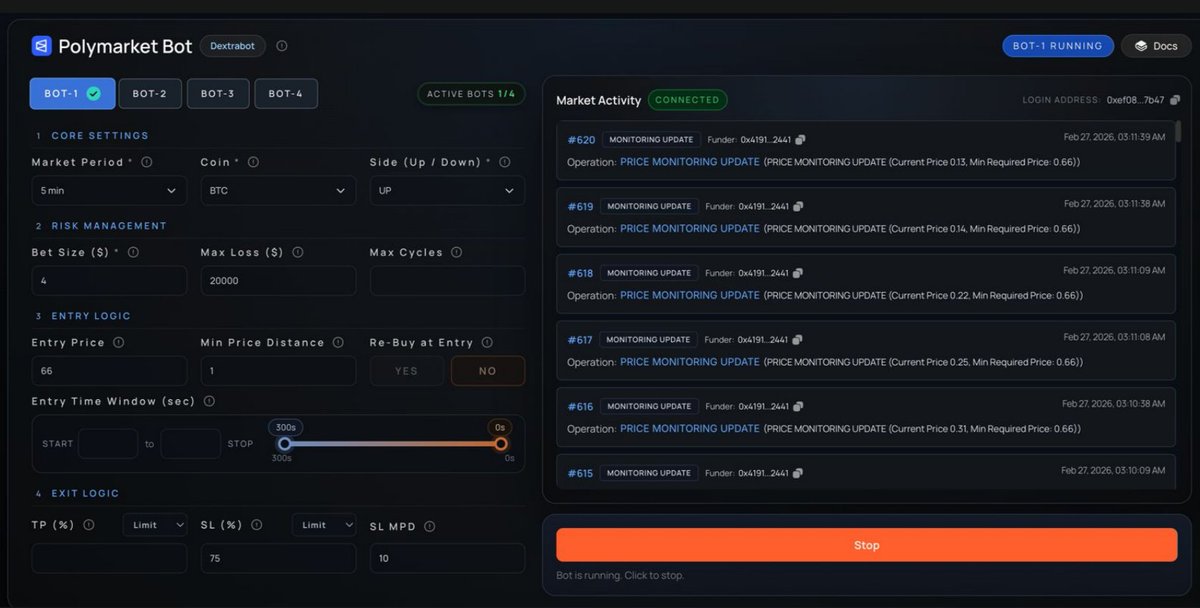The width and height of the screenshot is (1200, 608).
Task: Click the STOP time window input
Action: pyautogui.click(x=191, y=444)
